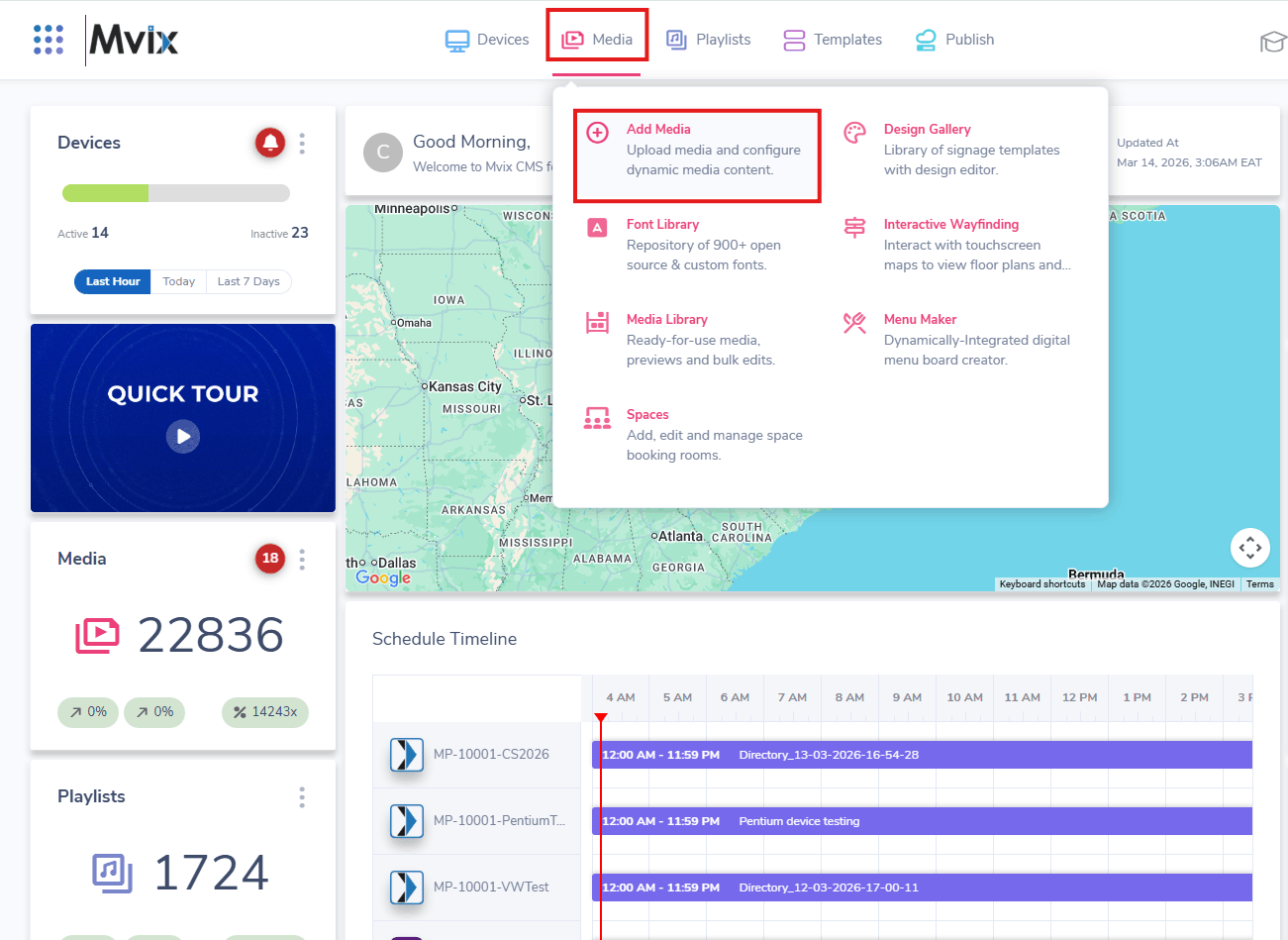This screenshot has height=940, width=1288.
Task: Click the Media Library film icon
Action: pos(598,323)
